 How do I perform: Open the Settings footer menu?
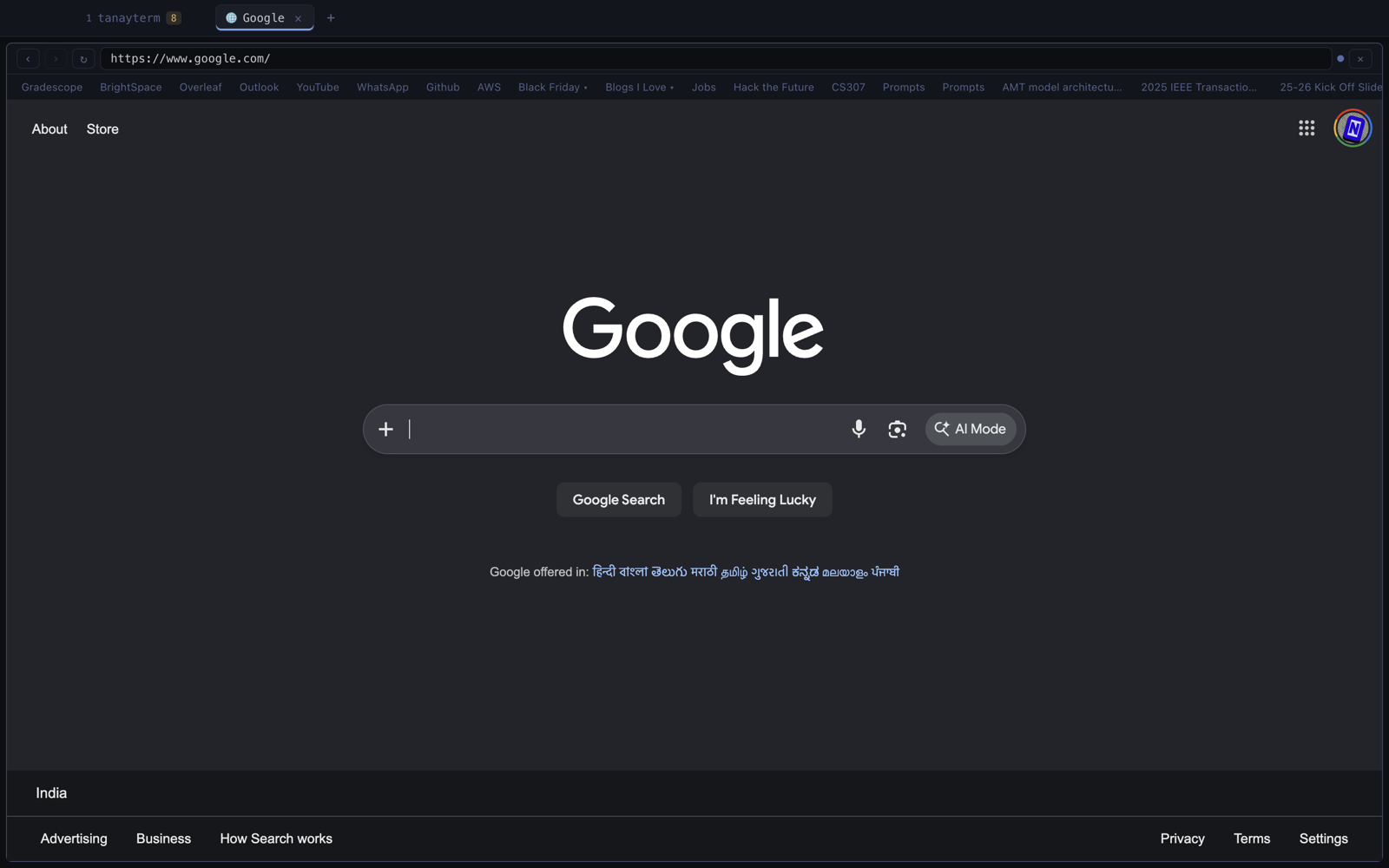1323,839
